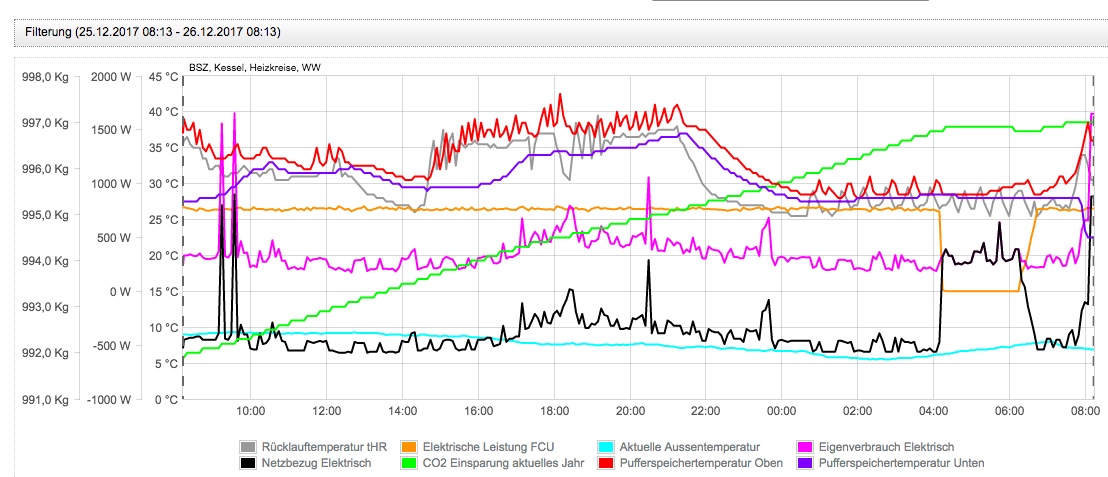Click the 997,0 Kg axis label
Screen dimensions: 1108x477
pyautogui.click(x=46, y=123)
